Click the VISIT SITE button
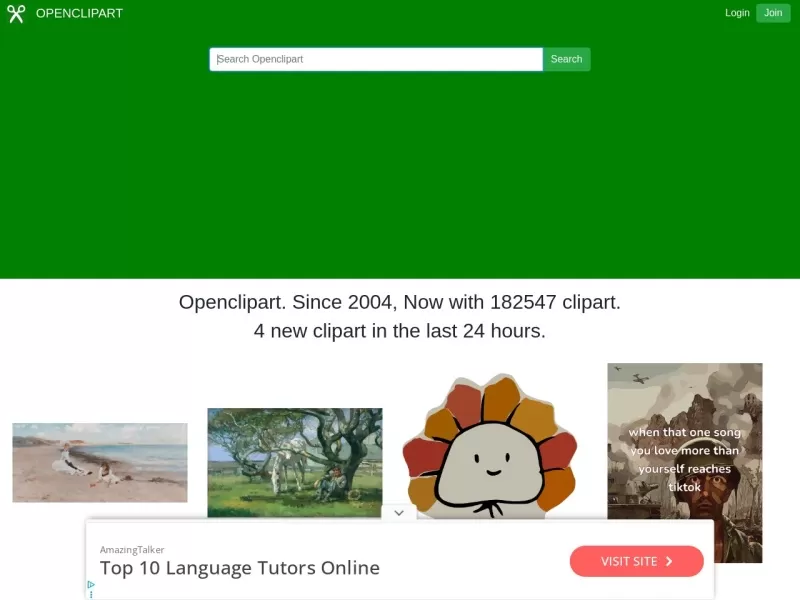The width and height of the screenshot is (800, 600). [x=637, y=561]
